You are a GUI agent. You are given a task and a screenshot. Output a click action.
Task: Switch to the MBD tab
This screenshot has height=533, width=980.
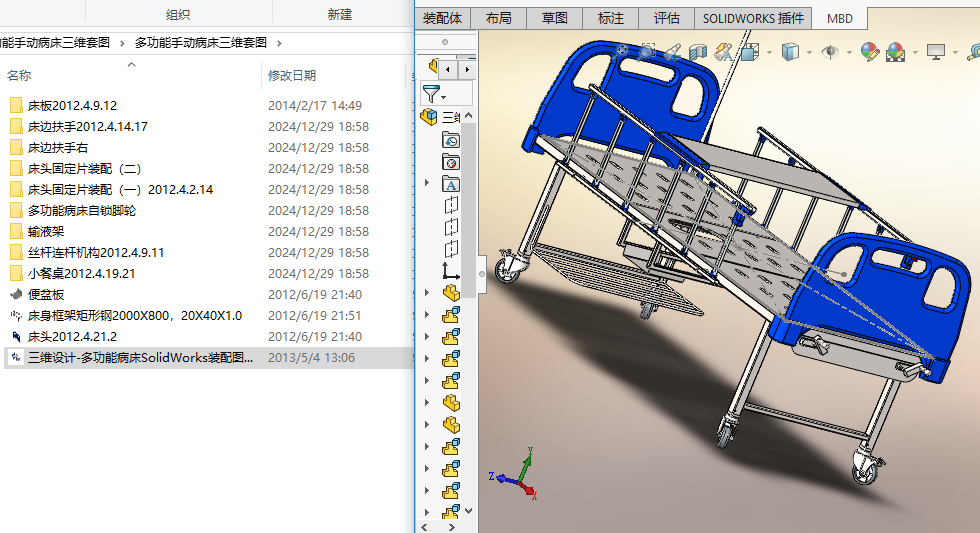(x=839, y=19)
